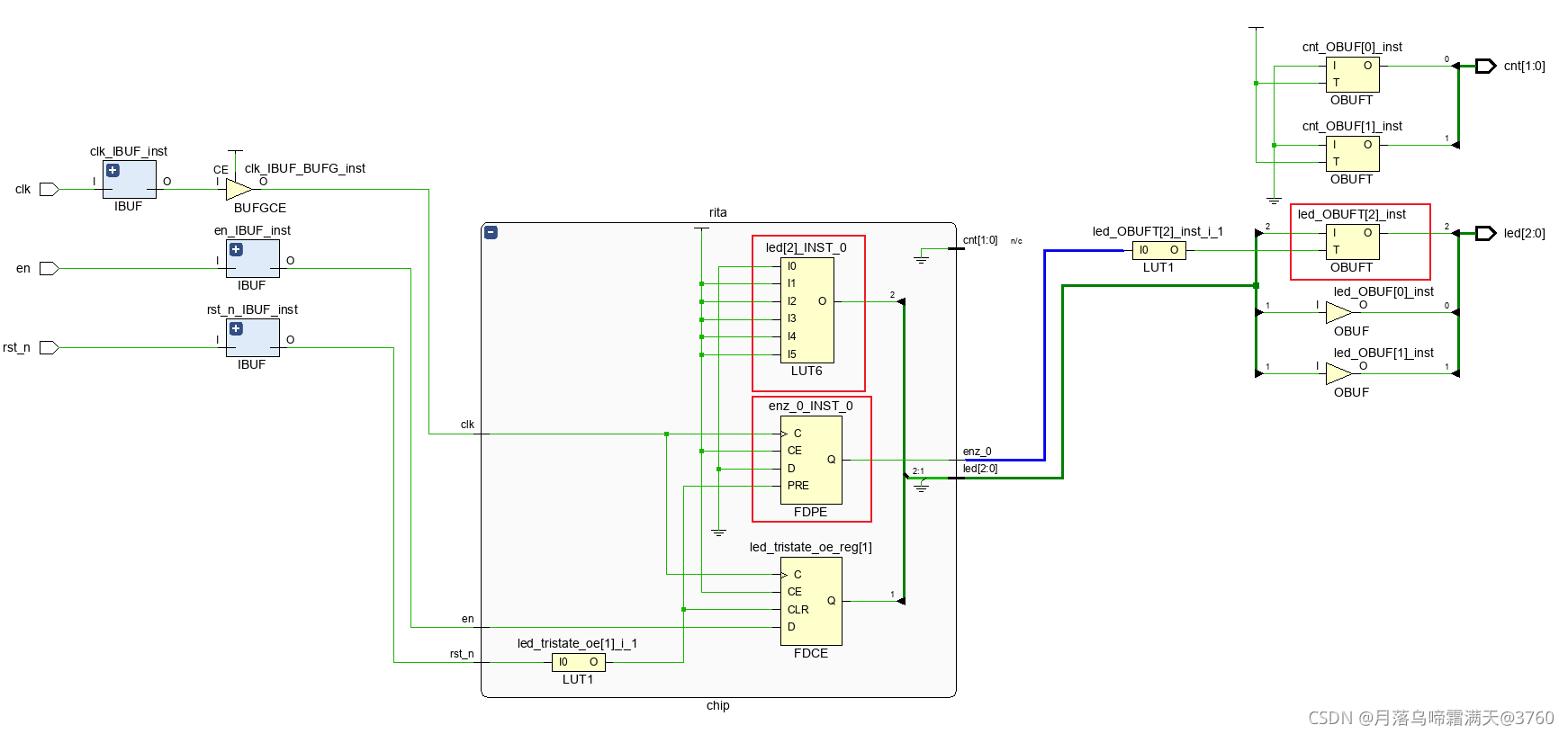
Task: Select the led_OBUF[1]_inst OBUF triangle
Action: pyautogui.click(x=1338, y=373)
